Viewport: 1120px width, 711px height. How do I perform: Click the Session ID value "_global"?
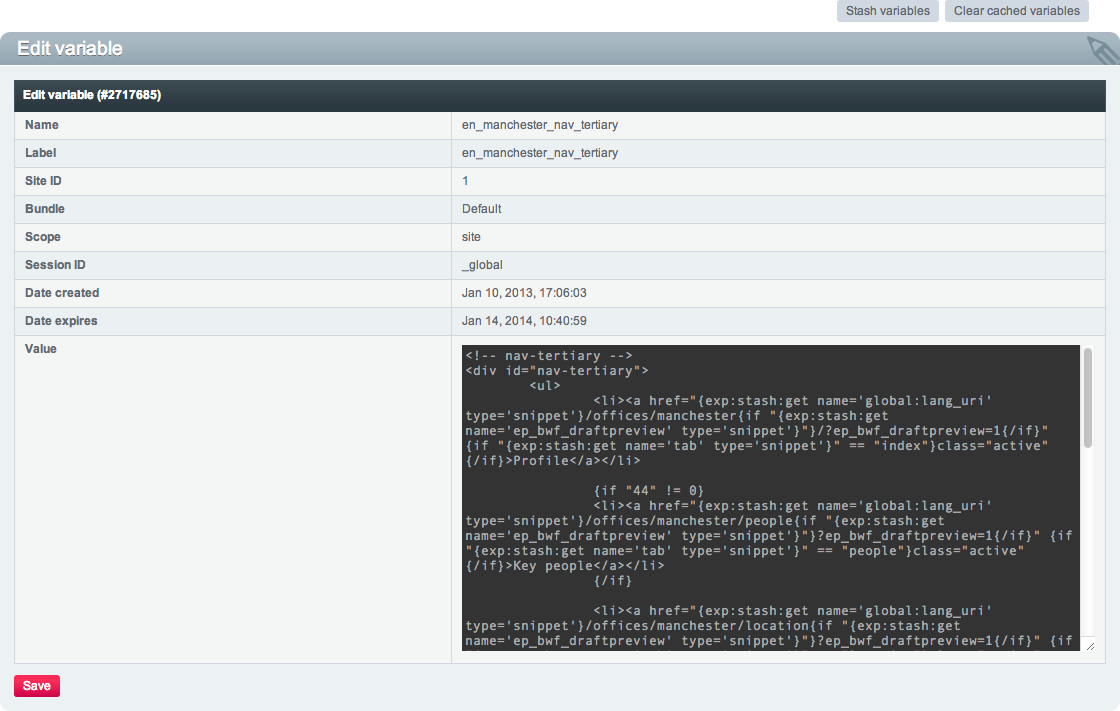point(481,265)
